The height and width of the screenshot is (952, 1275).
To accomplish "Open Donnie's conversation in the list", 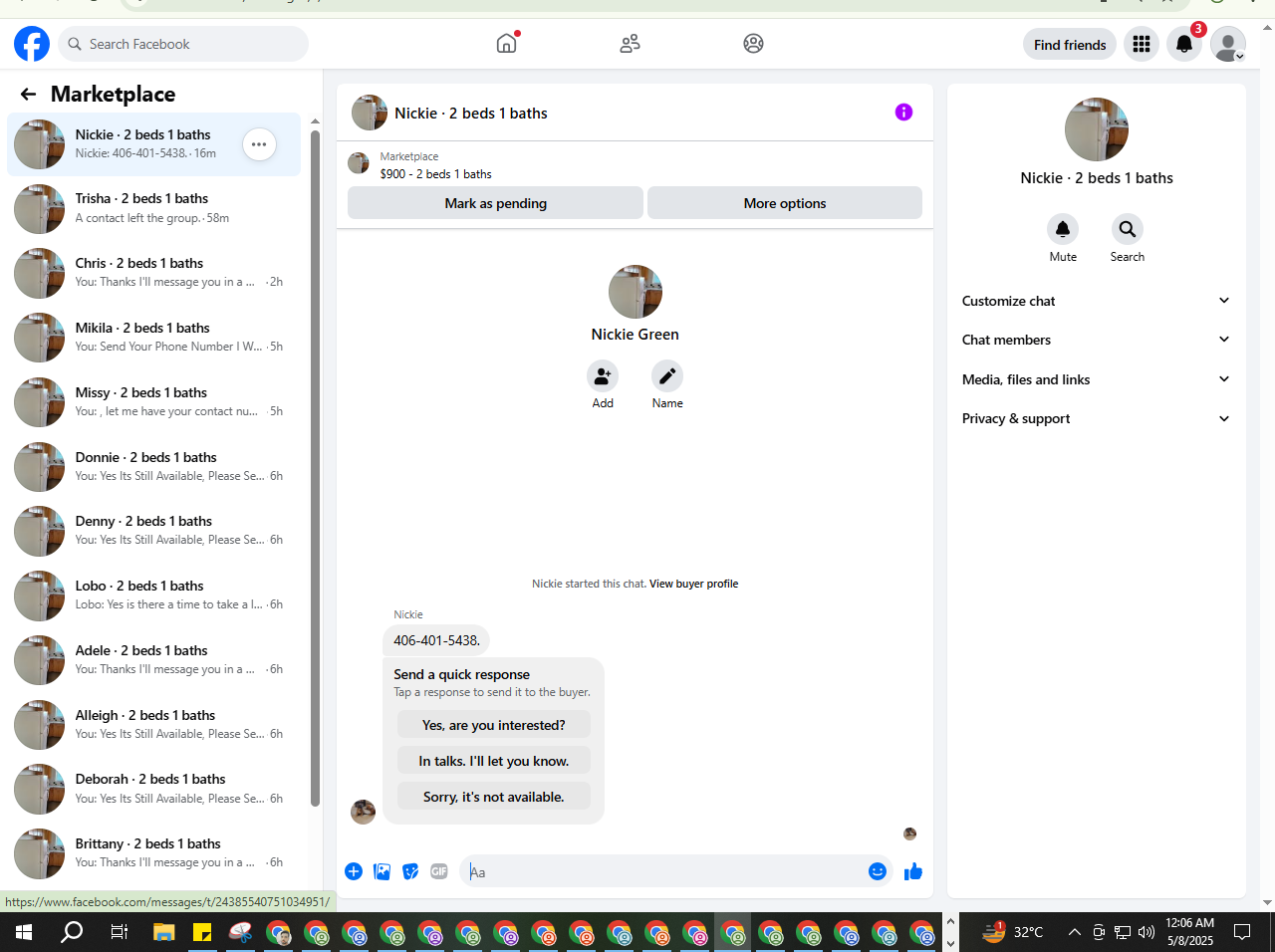I will (154, 467).
